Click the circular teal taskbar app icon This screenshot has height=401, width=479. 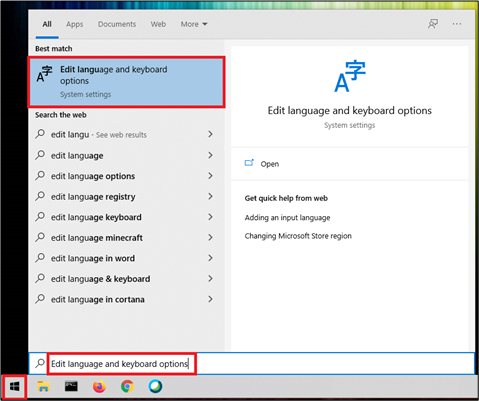click(155, 387)
